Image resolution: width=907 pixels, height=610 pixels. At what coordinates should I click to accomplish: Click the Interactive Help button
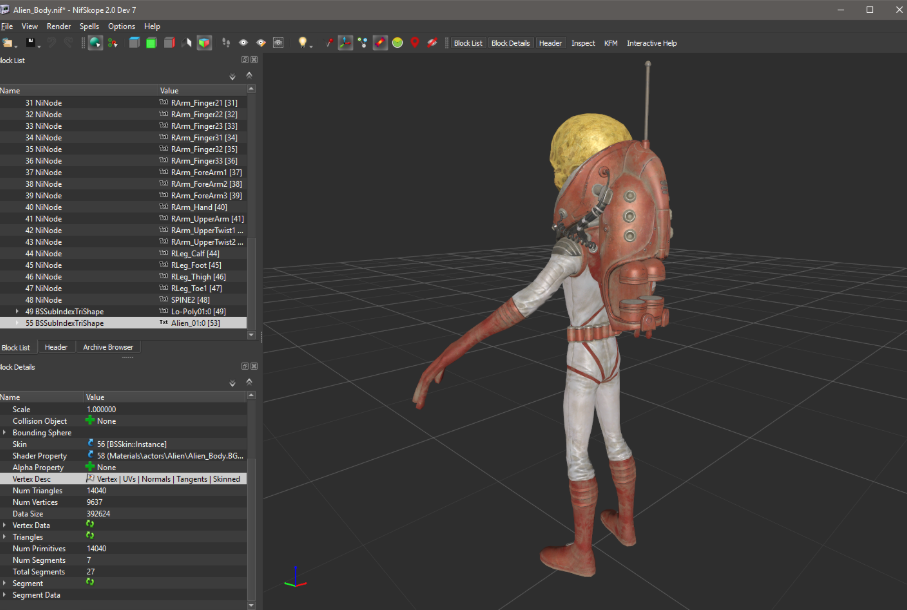coord(651,43)
